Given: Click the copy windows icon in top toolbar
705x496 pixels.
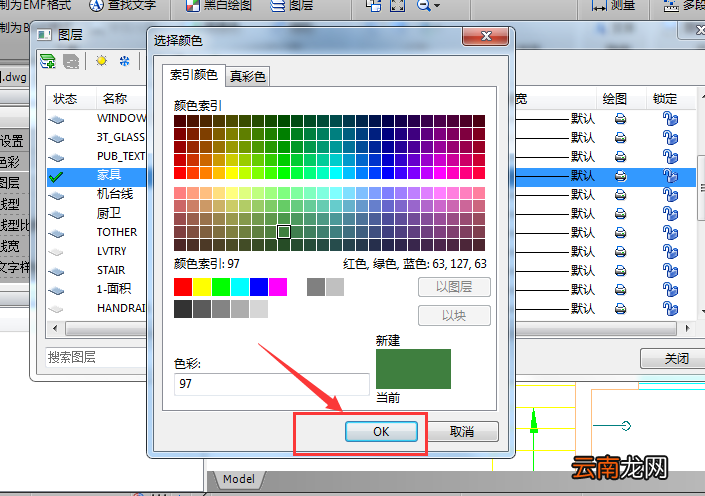Looking at the screenshot, I should point(374,5).
